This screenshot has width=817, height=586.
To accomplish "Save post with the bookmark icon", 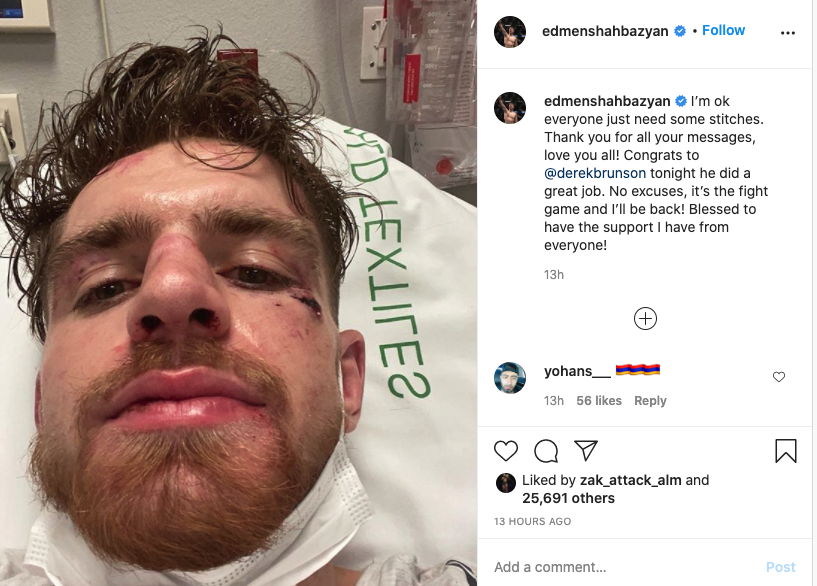I will tap(785, 451).
